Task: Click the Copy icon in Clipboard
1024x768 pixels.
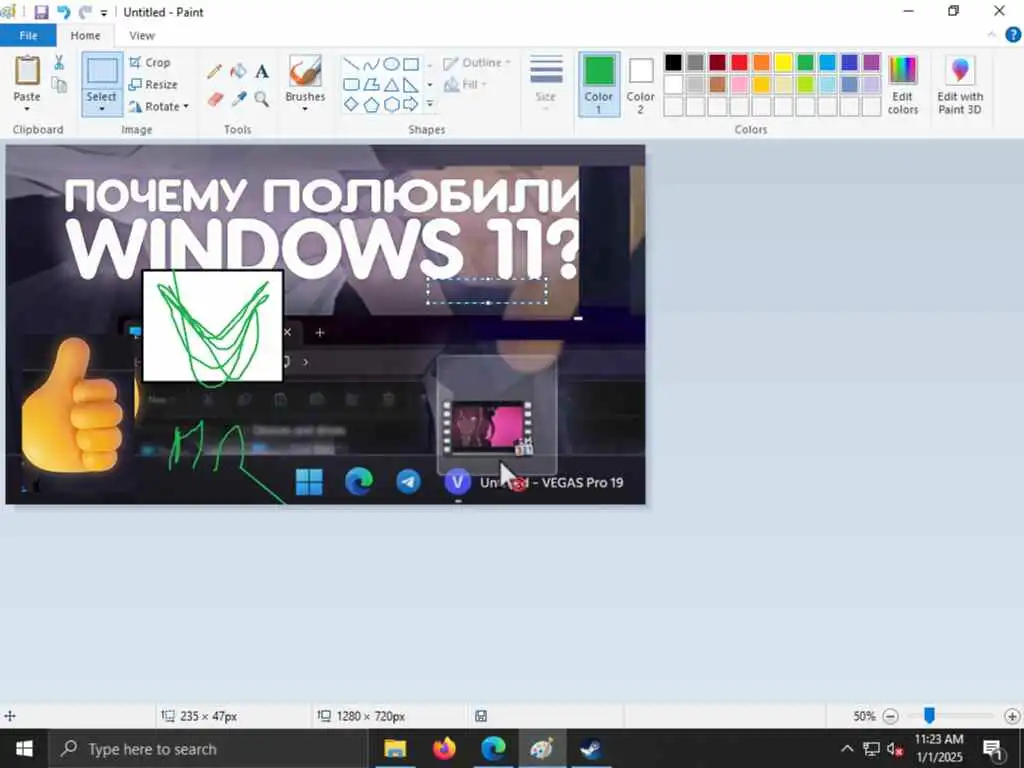Action: 59,85
